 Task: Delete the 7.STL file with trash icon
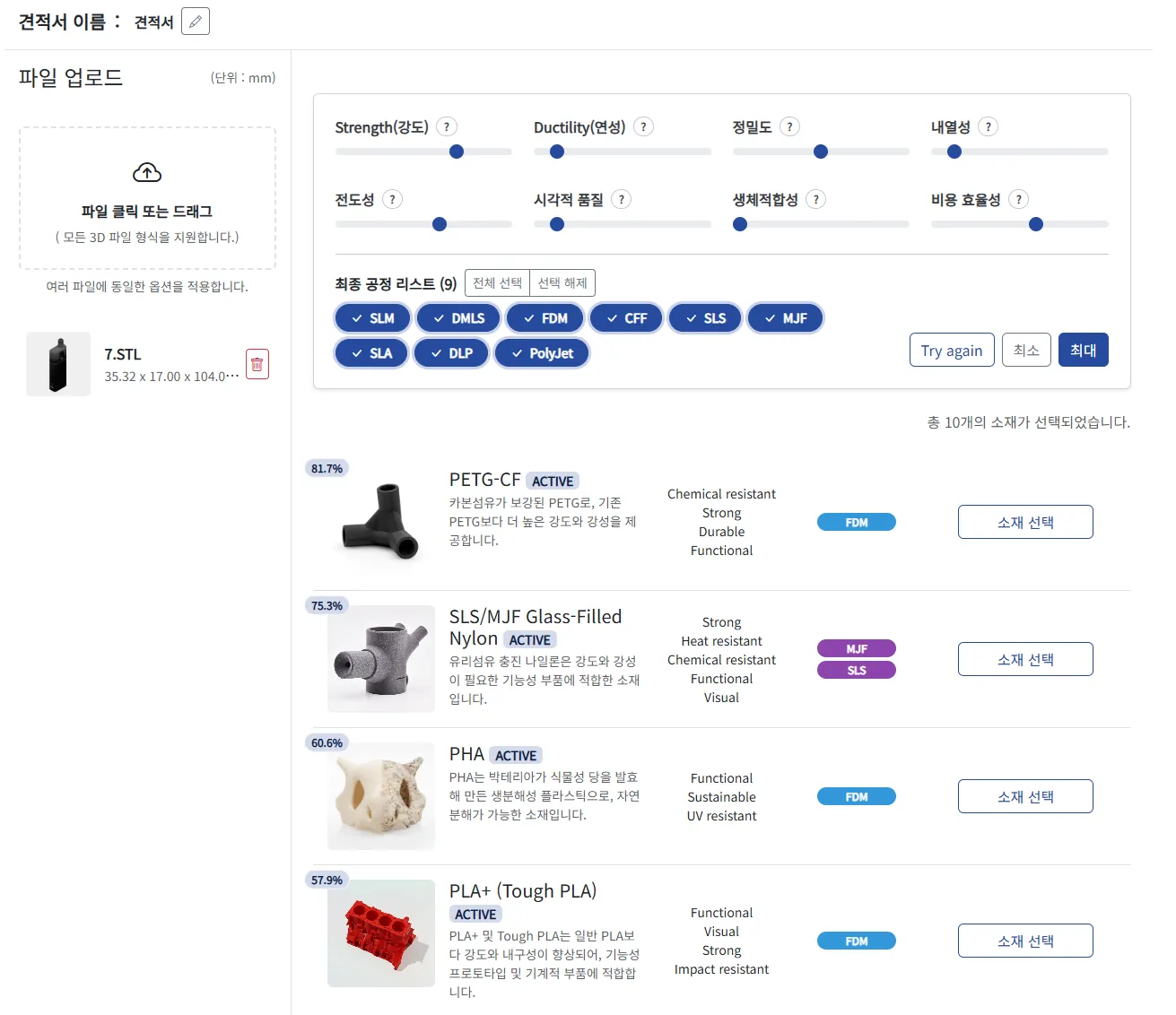tap(257, 364)
